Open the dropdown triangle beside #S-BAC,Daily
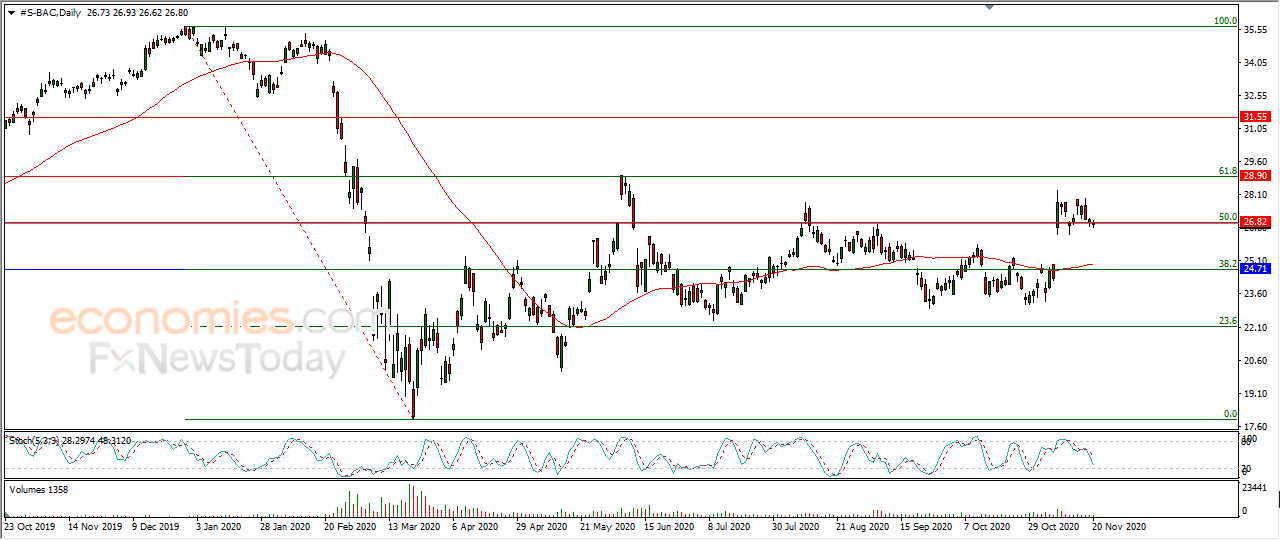This screenshot has width=1280, height=540. click(11, 12)
